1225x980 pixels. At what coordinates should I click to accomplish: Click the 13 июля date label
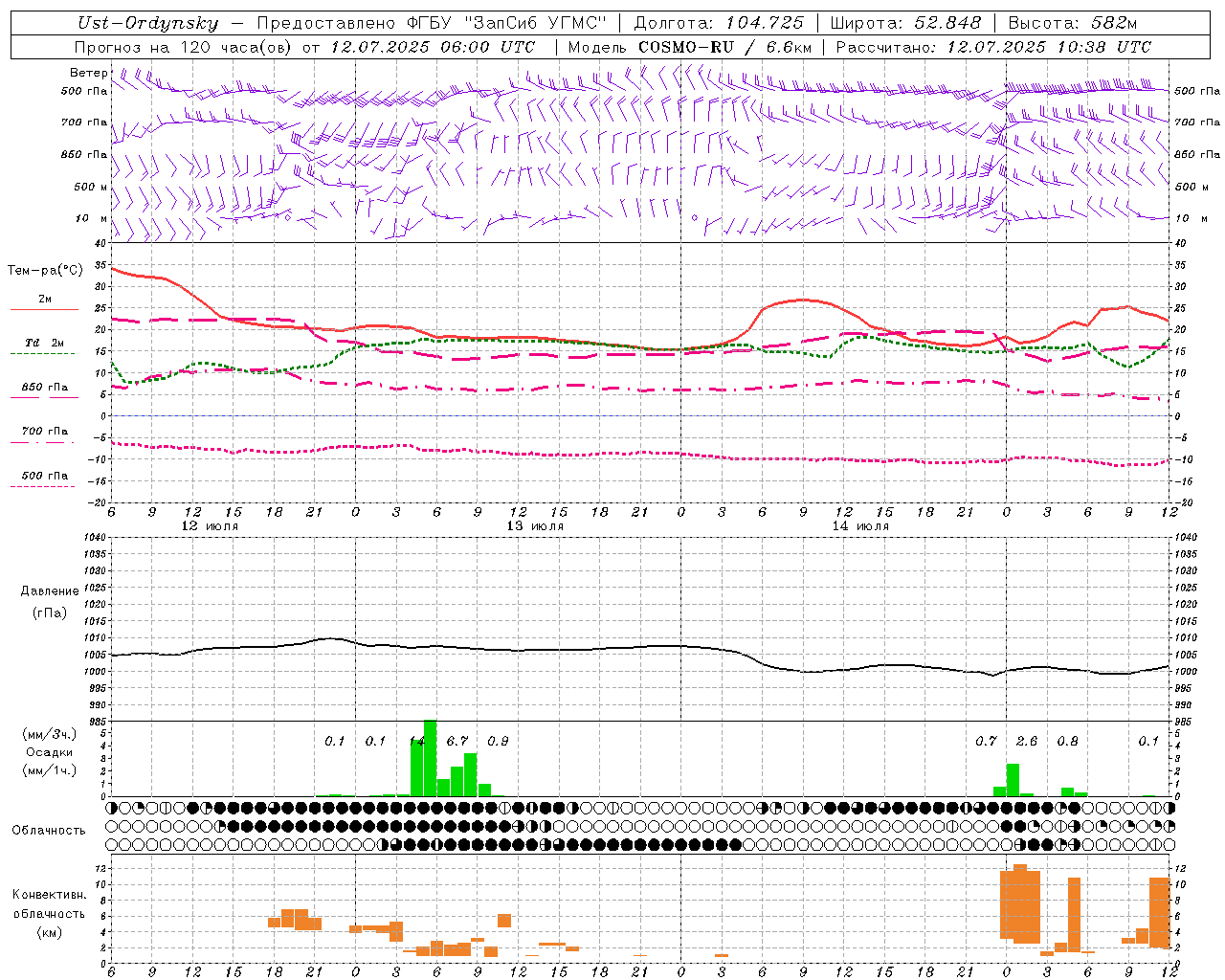[535, 526]
